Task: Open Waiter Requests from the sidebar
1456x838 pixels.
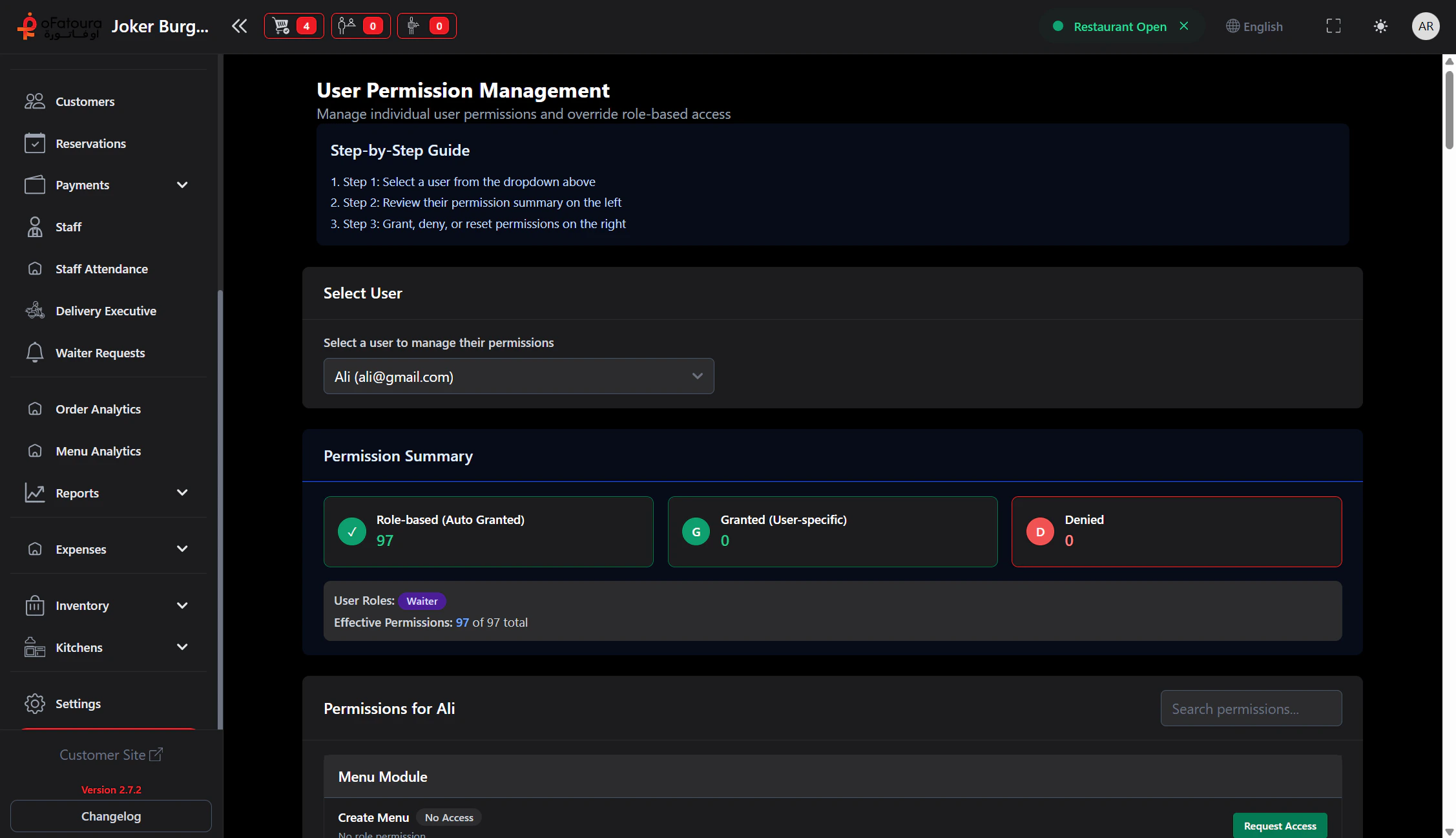Action: tap(100, 352)
